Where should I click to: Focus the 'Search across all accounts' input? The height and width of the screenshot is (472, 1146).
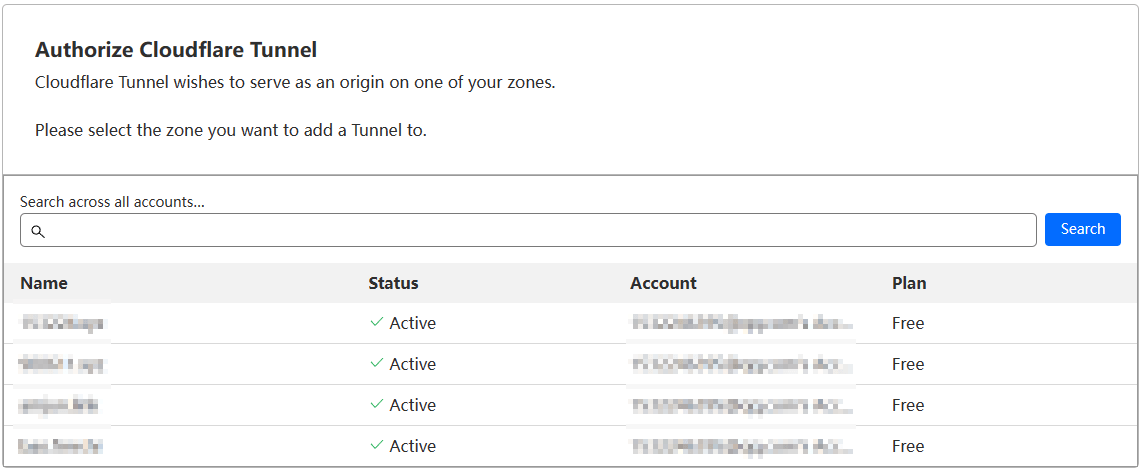pyautogui.click(x=540, y=230)
